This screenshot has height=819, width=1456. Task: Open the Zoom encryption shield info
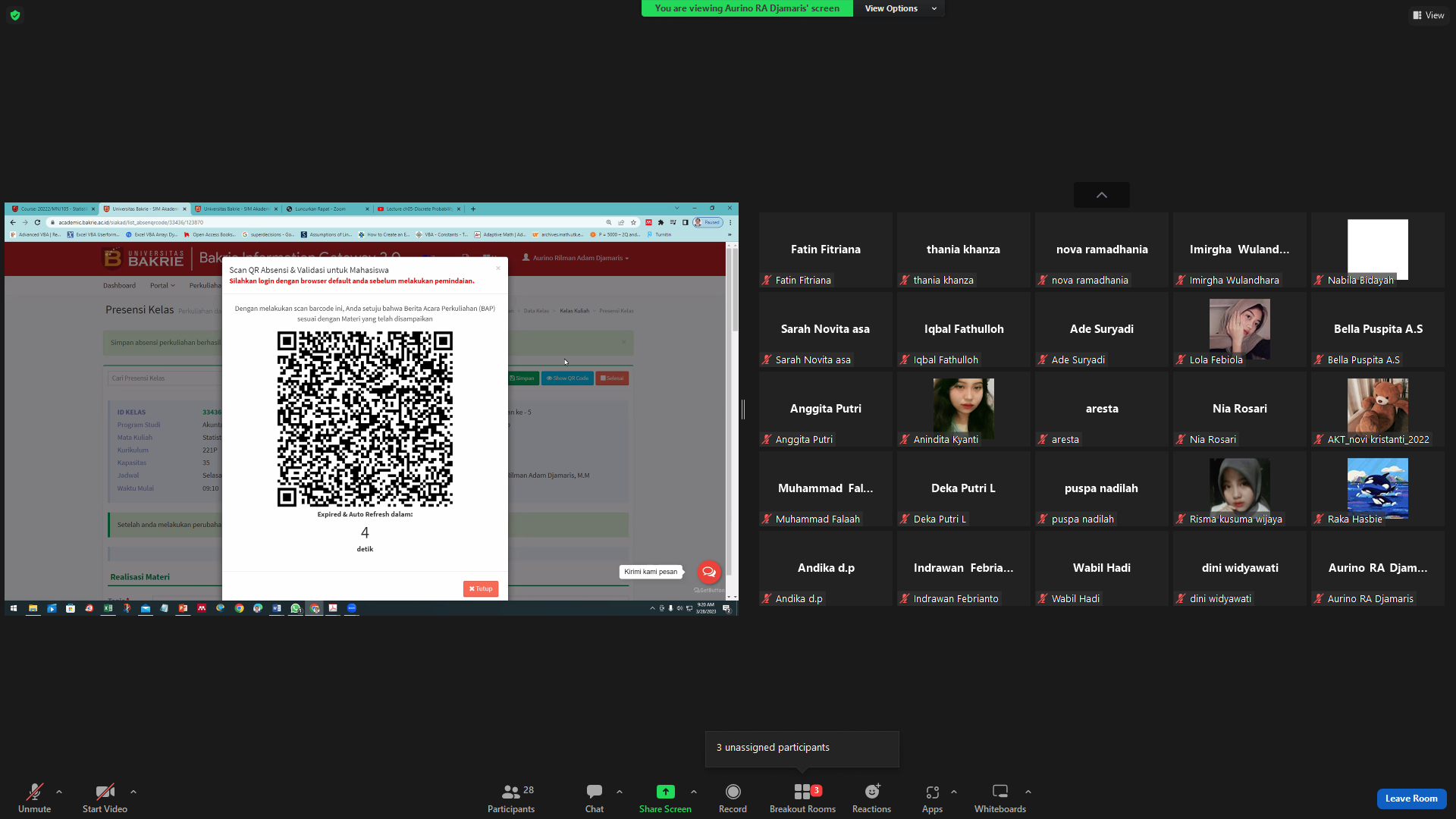[15, 15]
